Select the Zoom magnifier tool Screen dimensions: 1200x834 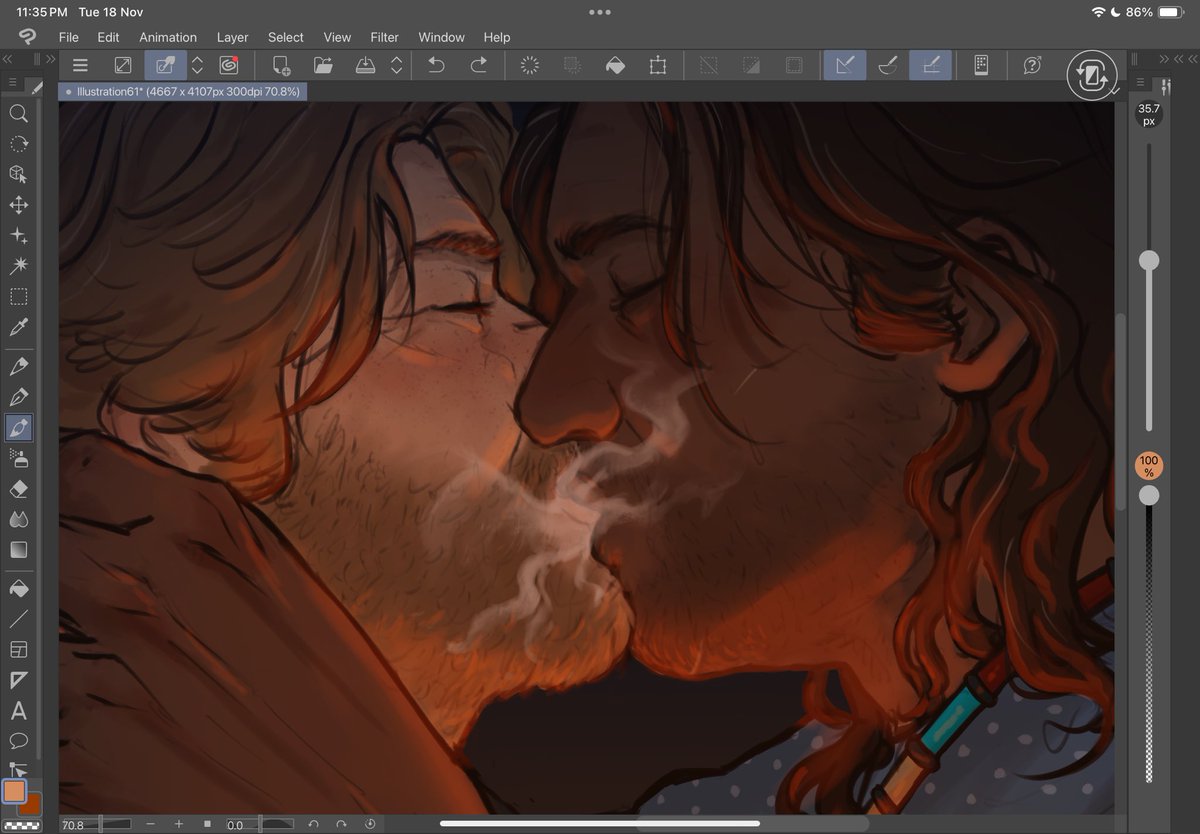[19, 113]
